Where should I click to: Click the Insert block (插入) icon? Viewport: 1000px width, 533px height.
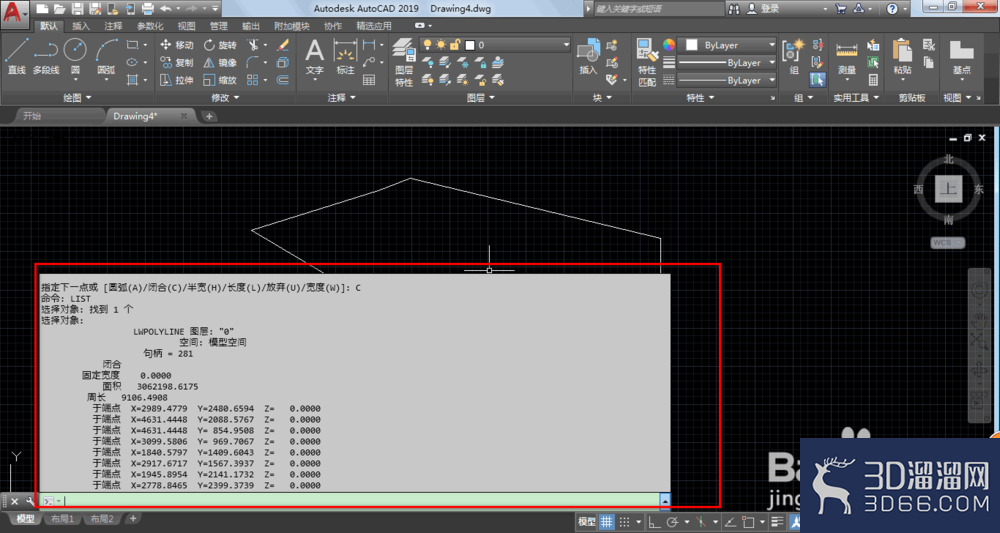(x=587, y=56)
